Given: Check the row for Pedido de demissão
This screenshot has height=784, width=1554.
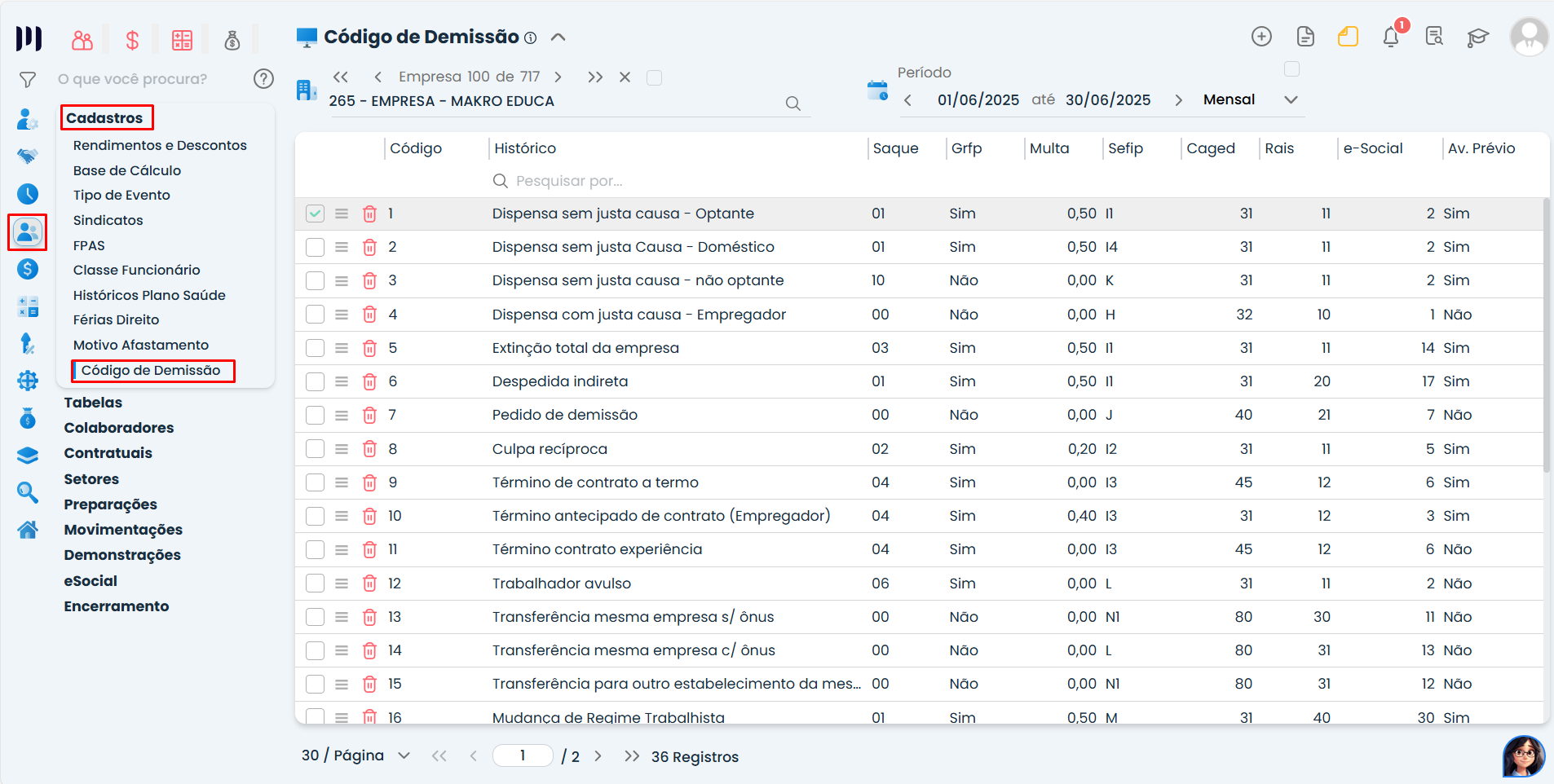Looking at the screenshot, I should tap(315, 415).
